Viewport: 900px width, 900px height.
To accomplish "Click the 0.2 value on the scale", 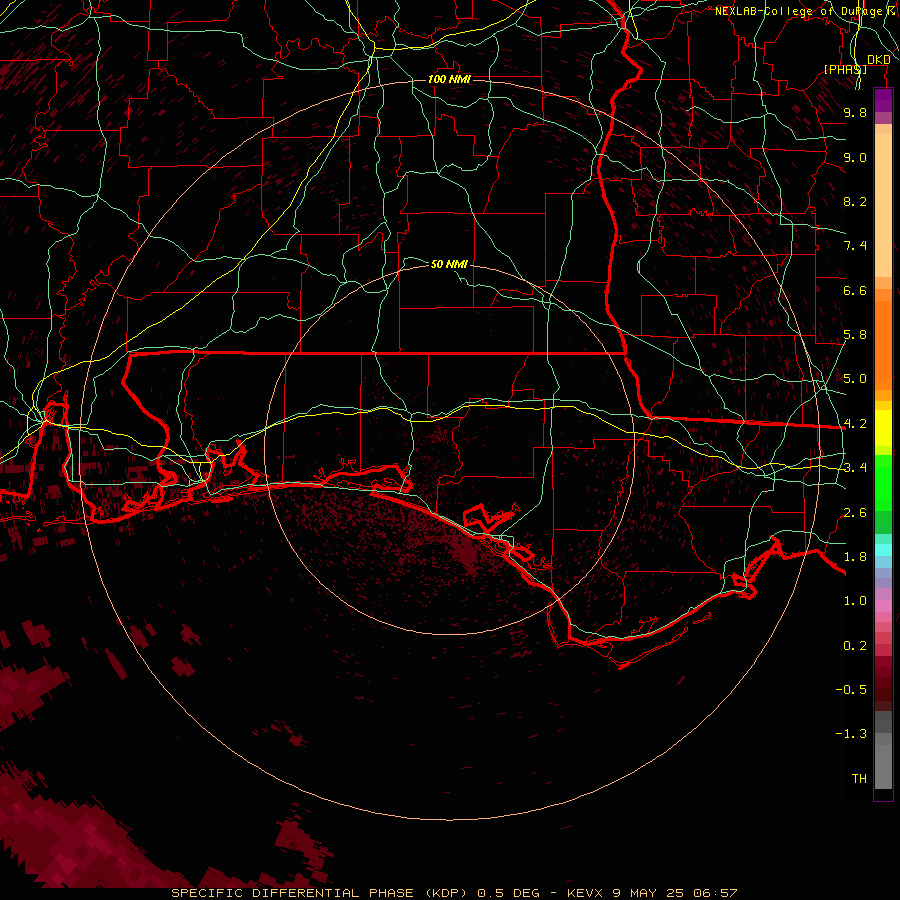I will 855,646.
